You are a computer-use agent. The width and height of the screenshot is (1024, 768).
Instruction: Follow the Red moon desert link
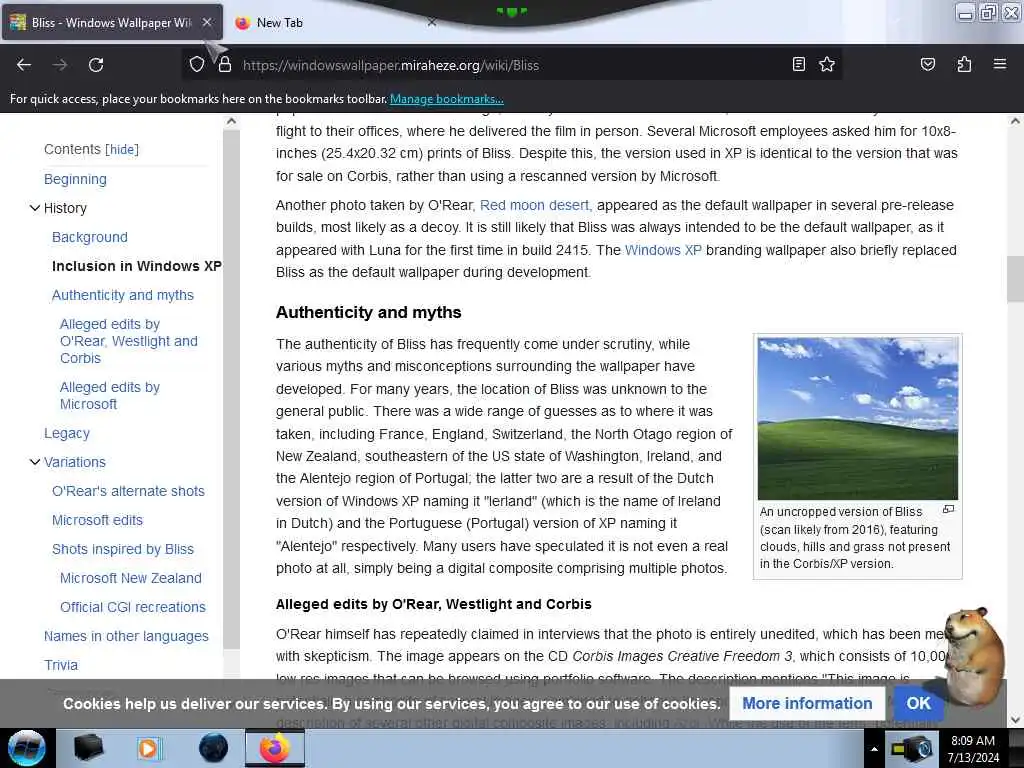(x=536, y=205)
